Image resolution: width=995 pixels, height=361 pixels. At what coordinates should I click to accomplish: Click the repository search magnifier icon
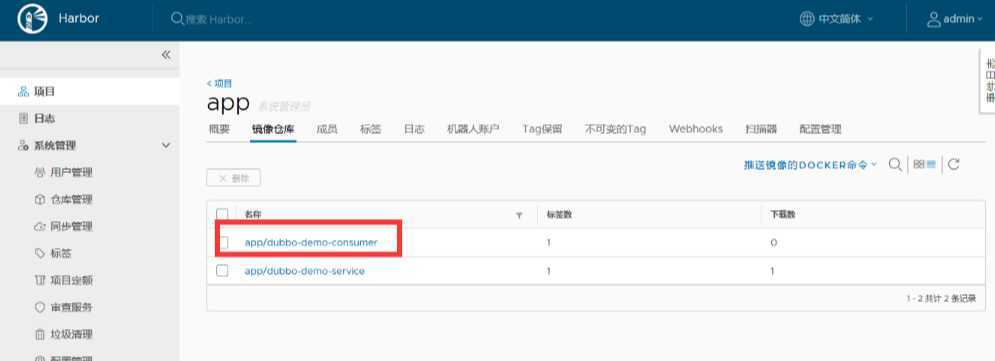click(895, 165)
